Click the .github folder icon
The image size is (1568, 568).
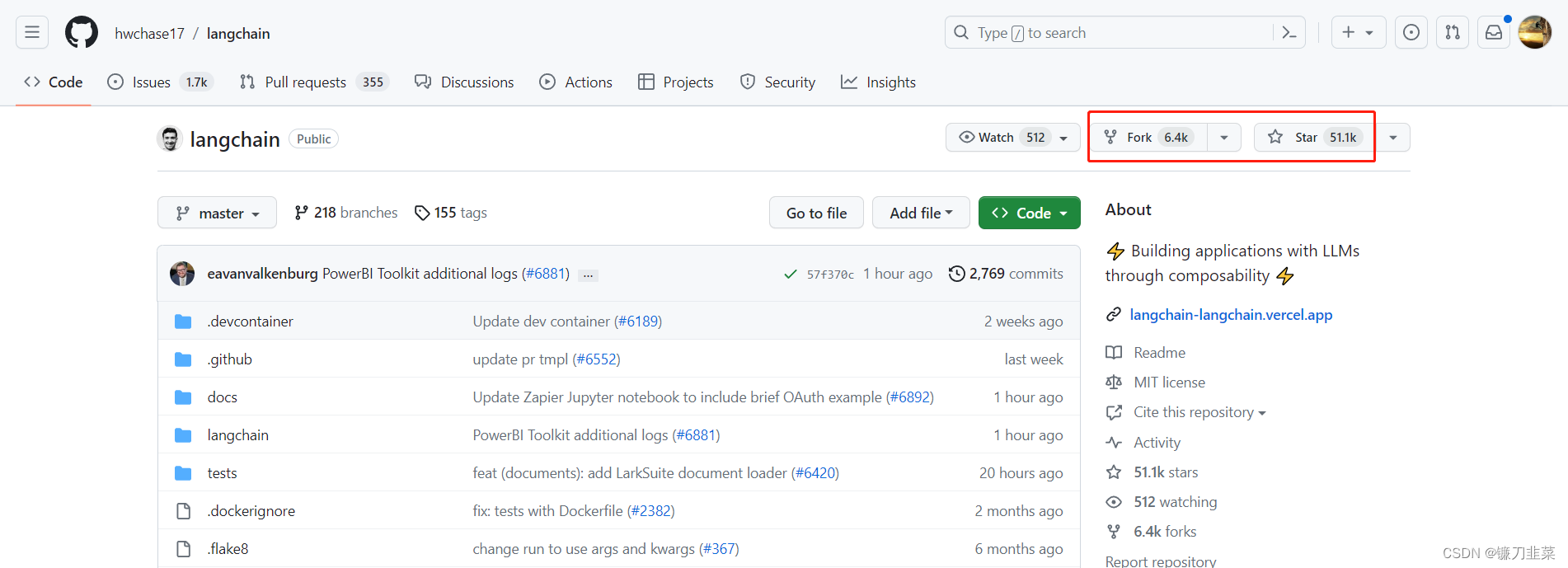pyautogui.click(x=183, y=359)
